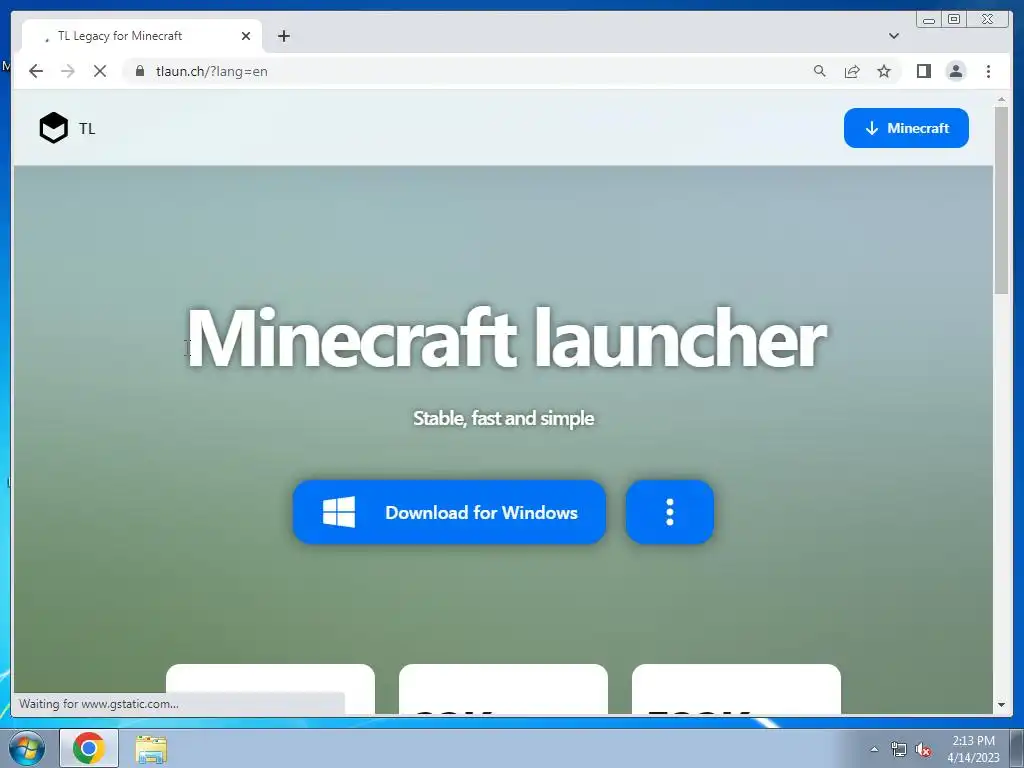Open Windows Explorer from taskbar
This screenshot has width=1024, height=768.
tap(151, 748)
